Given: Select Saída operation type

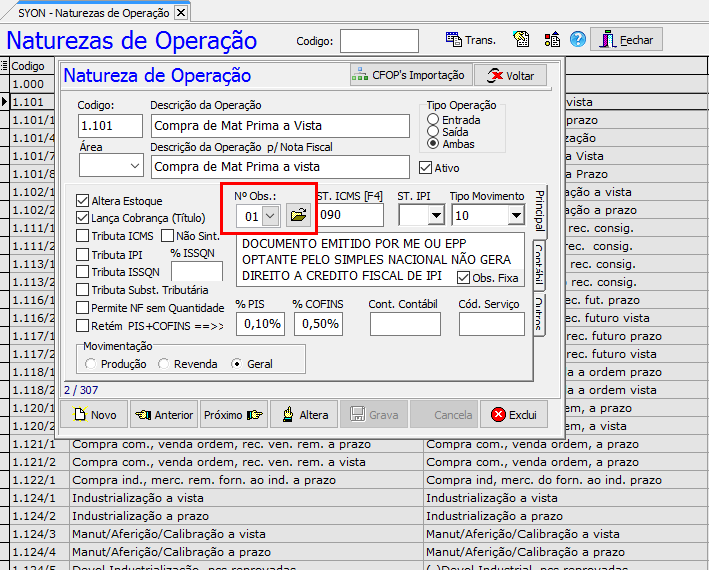Looking at the screenshot, I should click(433, 132).
